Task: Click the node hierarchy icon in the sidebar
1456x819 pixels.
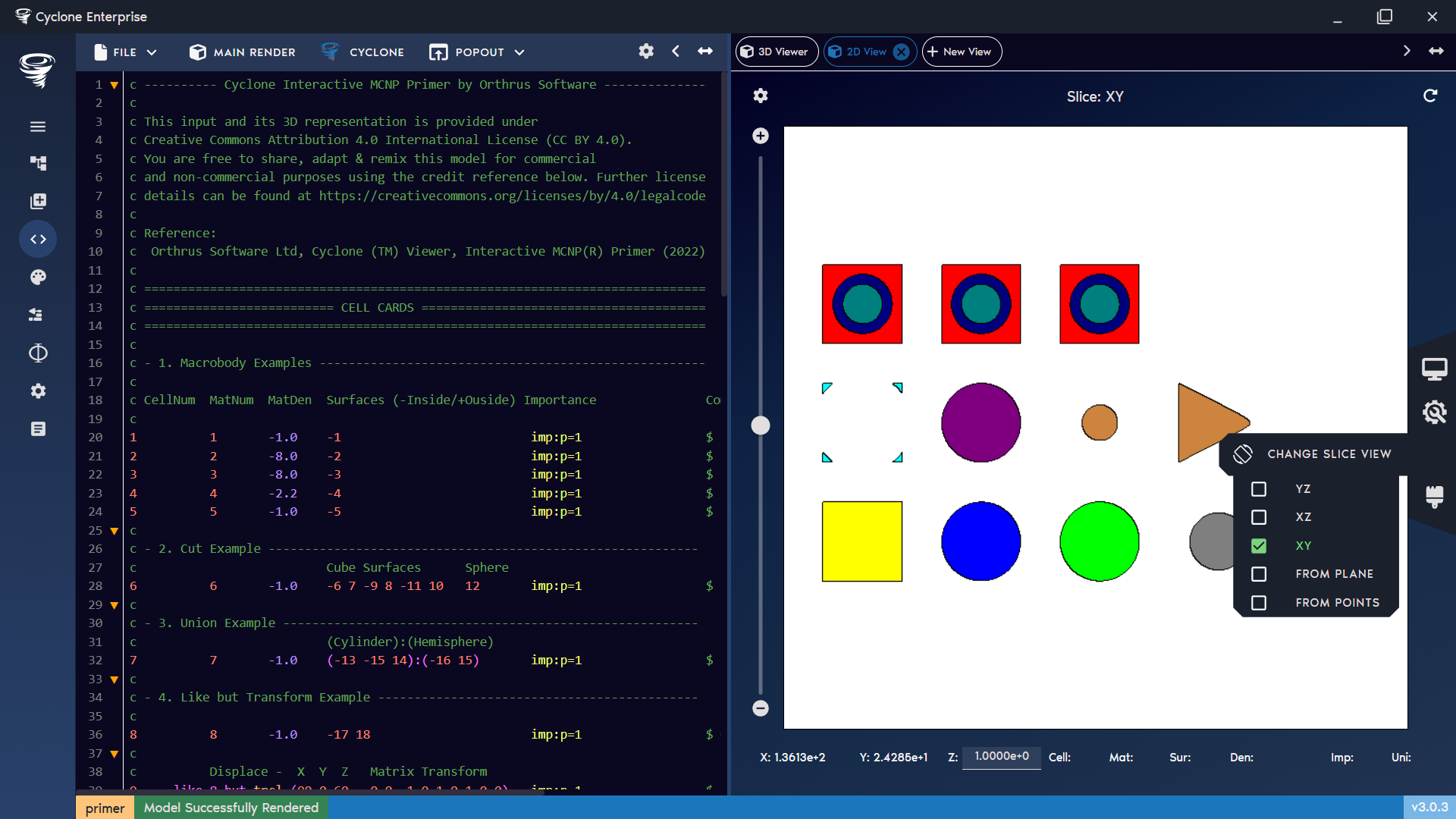Action: (x=38, y=163)
